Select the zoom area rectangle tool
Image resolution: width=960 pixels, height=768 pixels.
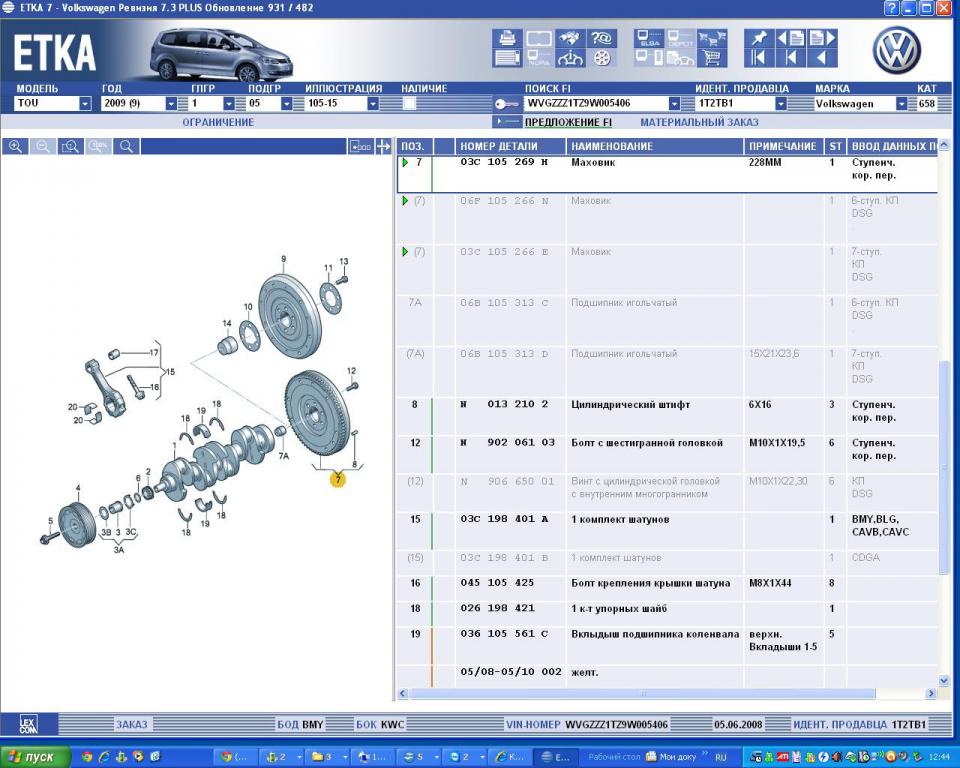[x=70, y=146]
